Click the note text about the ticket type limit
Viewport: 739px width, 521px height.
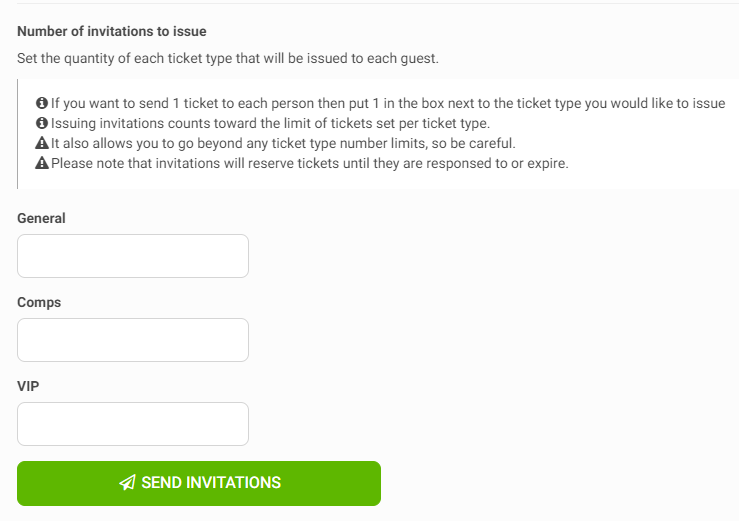tap(271, 124)
